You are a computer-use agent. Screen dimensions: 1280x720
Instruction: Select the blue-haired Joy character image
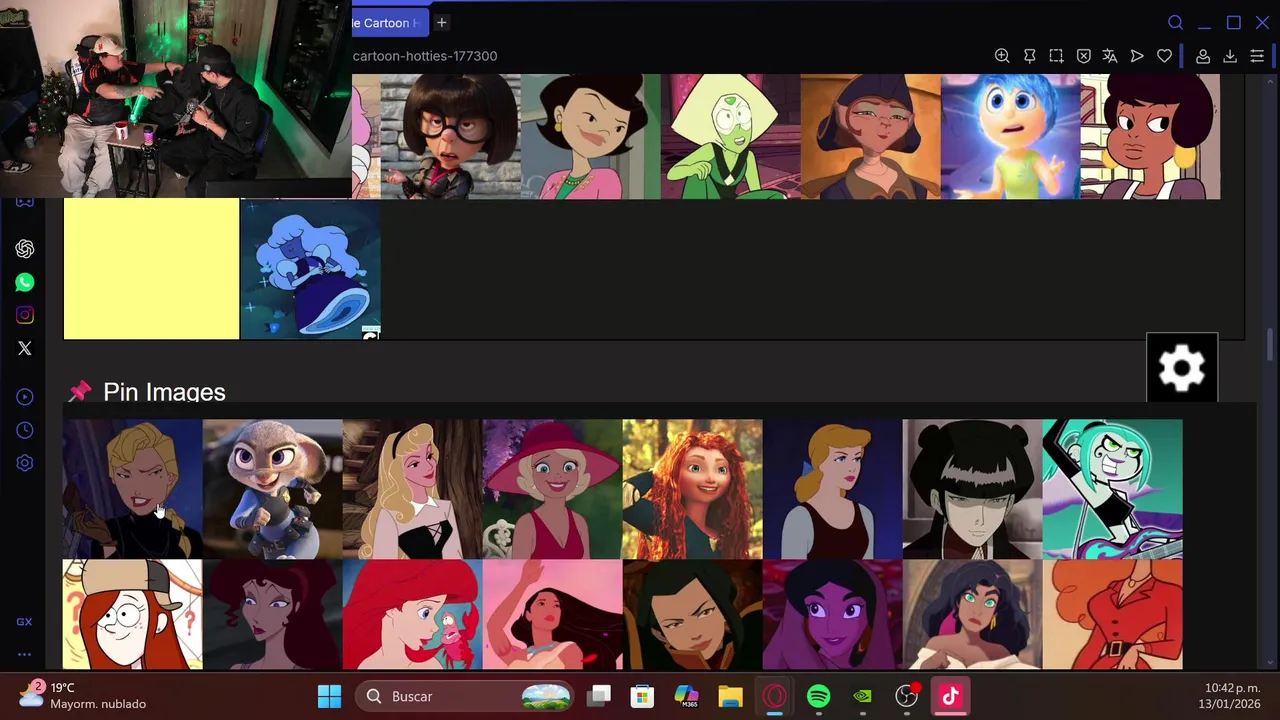[x=1010, y=136]
